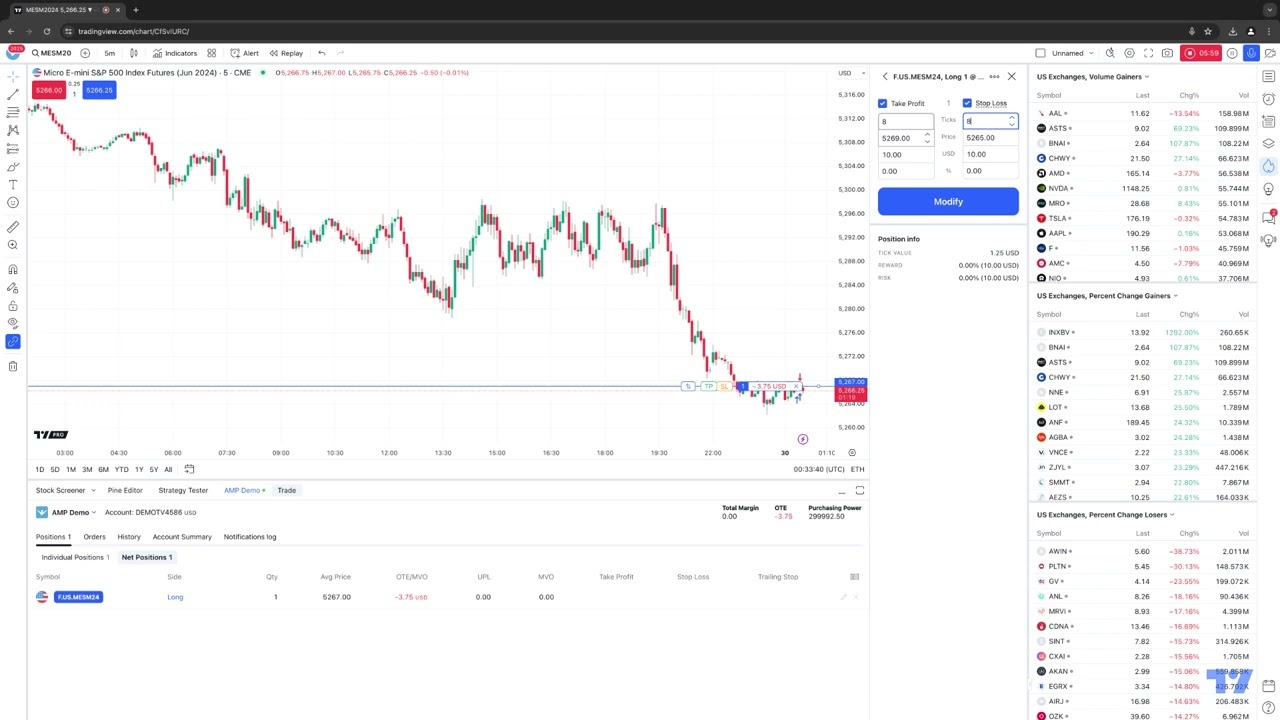This screenshot has width=1280, height=720.
Task: Click the remove objects trash icon
Action: coord(13,366)
